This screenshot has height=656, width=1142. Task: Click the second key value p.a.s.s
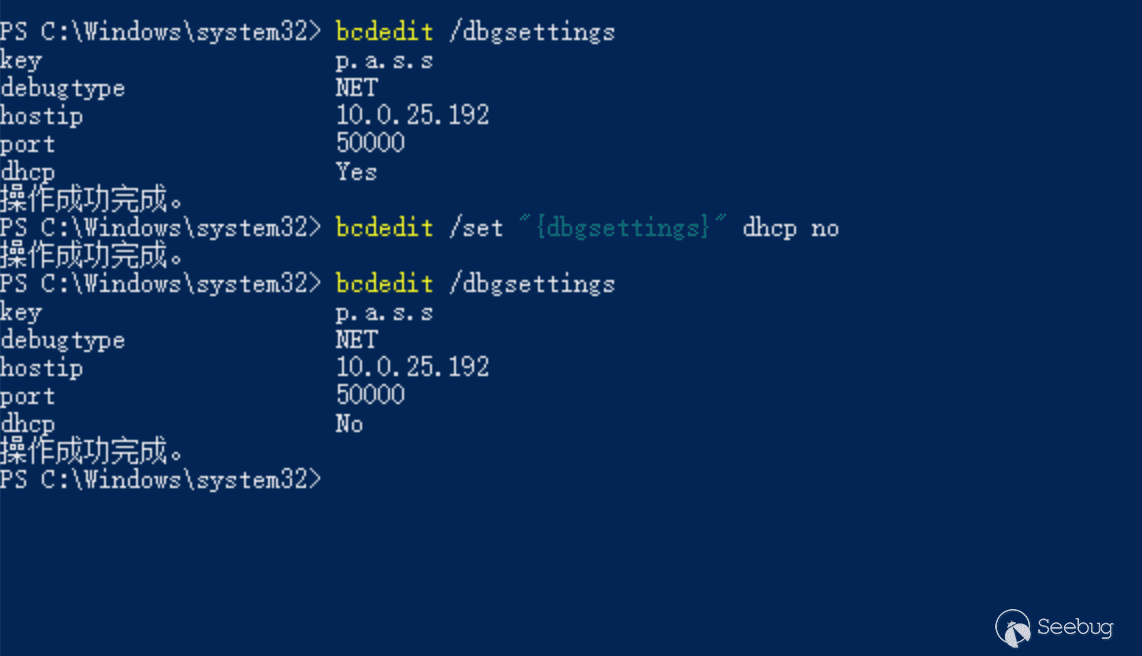384,313
